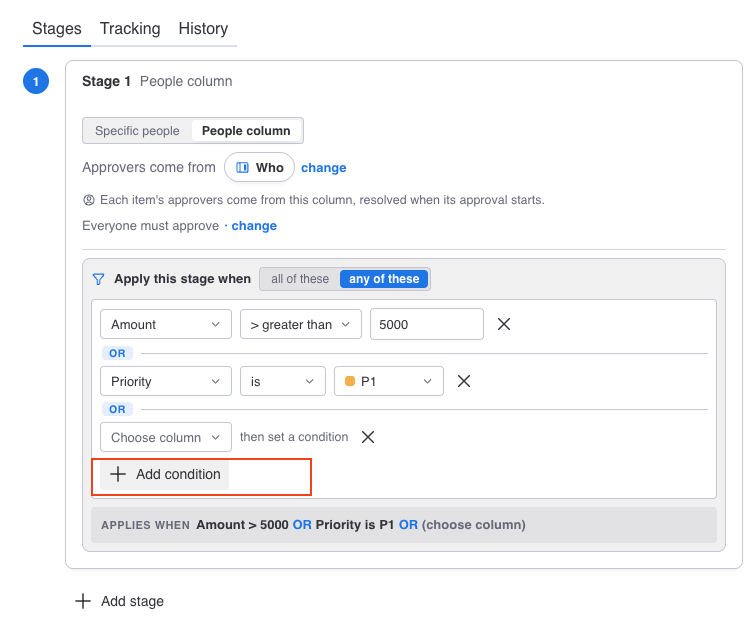The height and width of the screenshot is (638, 748).
Task: Click the column icon in Who chip
Action: point(242,167)
